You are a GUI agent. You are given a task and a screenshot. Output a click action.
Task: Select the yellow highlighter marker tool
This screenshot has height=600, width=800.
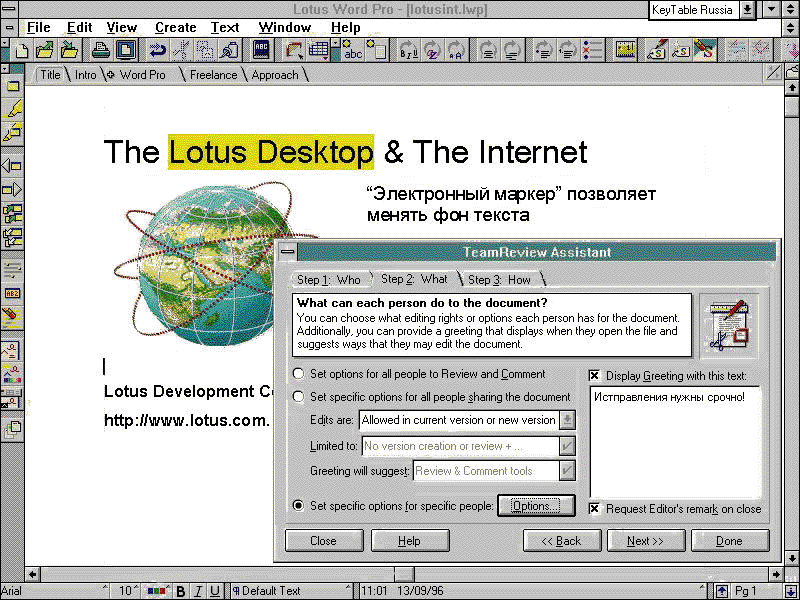[12, 109]
